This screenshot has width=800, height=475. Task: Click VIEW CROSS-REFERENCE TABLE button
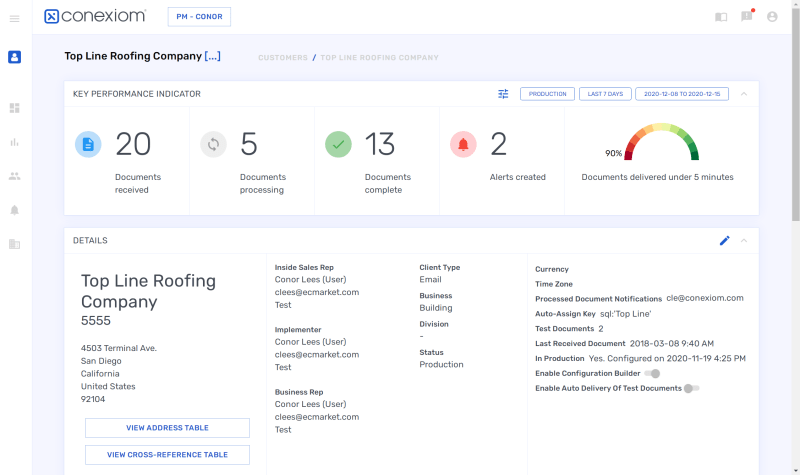point(167,455)
